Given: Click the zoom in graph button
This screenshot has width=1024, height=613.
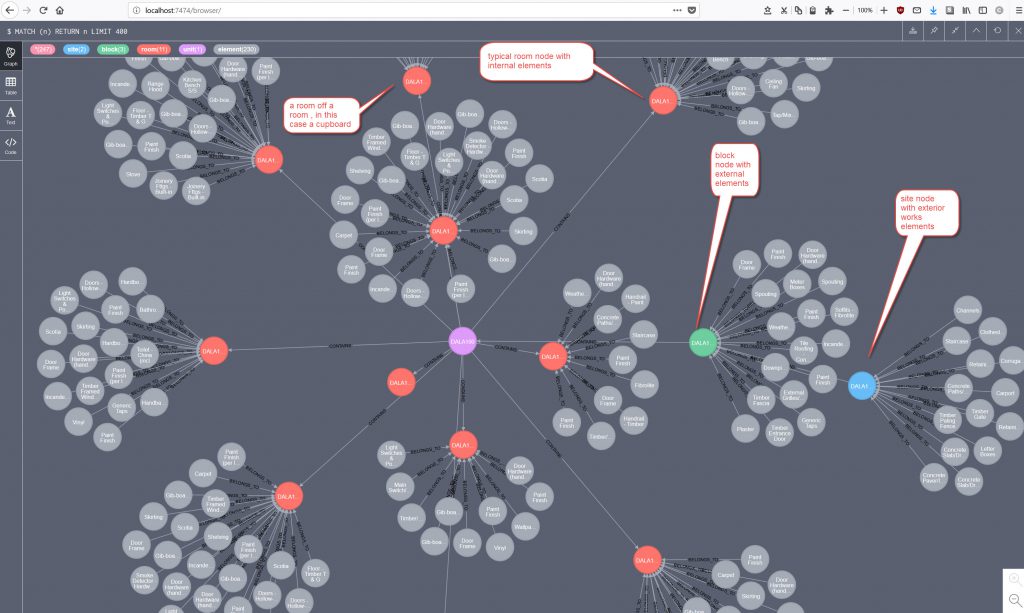Looking at the screenshot, I should pos(1013,578).
